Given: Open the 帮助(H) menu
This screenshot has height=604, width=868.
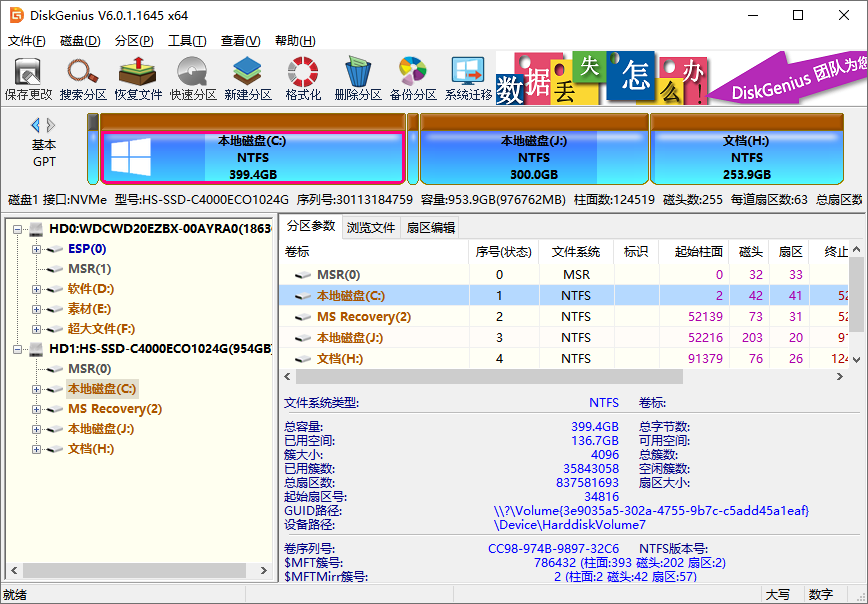Looking at the screenshot, I should pos(295,41).
